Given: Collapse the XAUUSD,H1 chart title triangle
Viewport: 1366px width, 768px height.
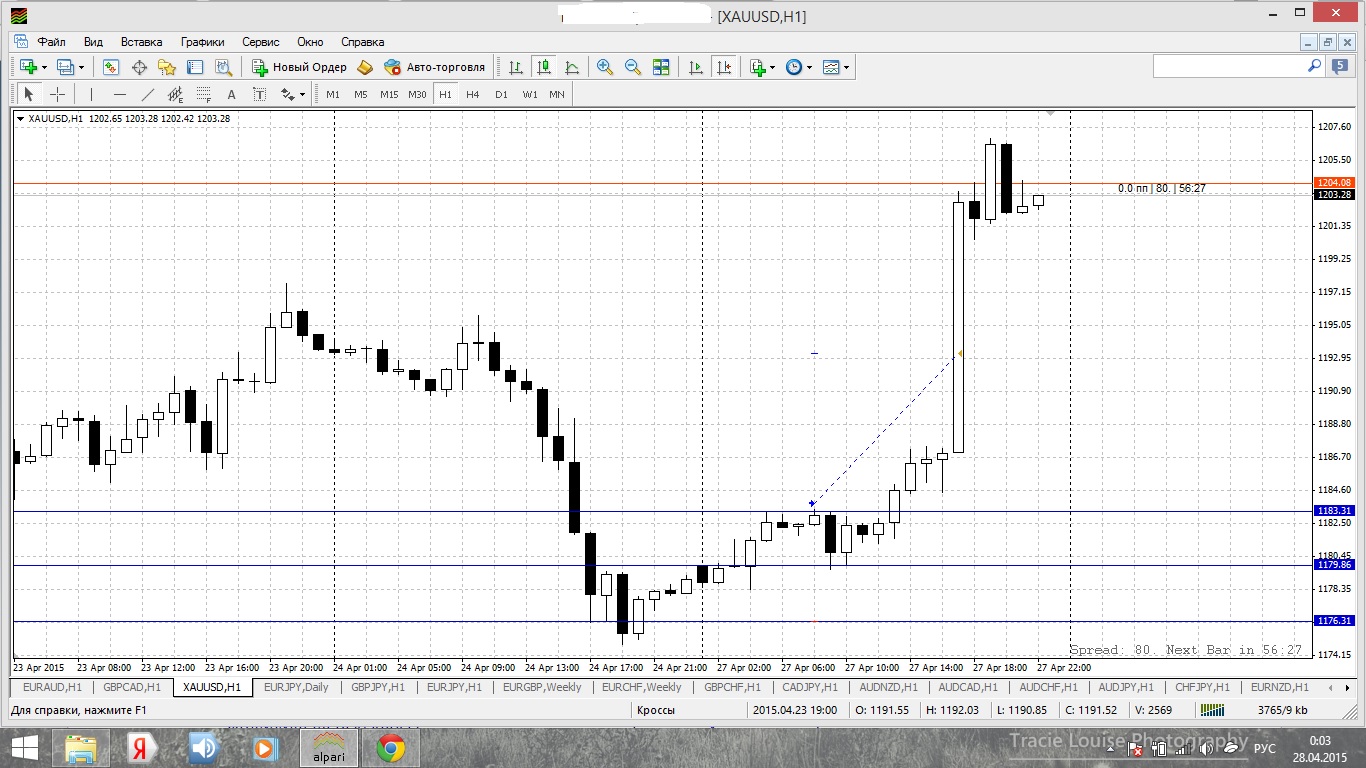Looking at the screenshot, I should click(20, 118).
